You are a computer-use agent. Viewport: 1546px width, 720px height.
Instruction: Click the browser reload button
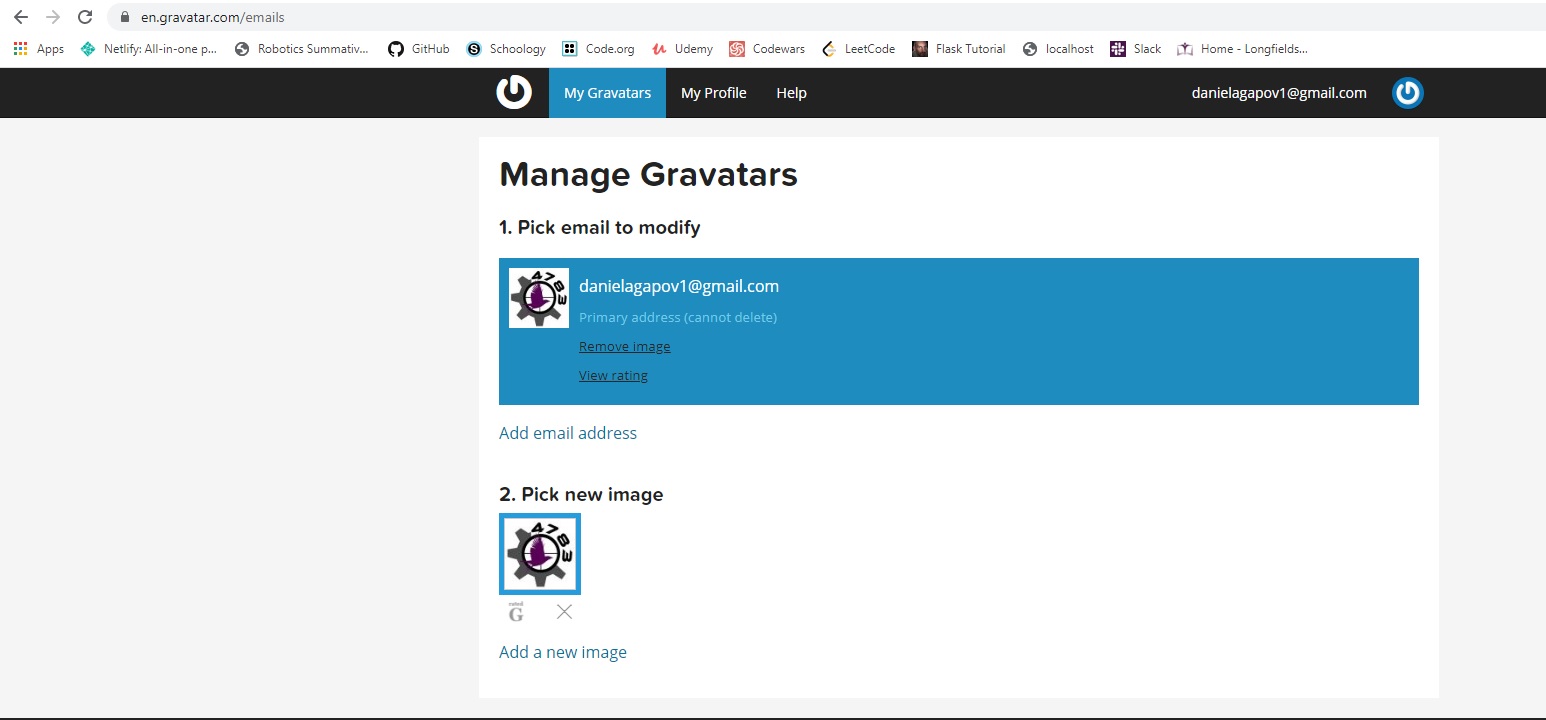85,17
